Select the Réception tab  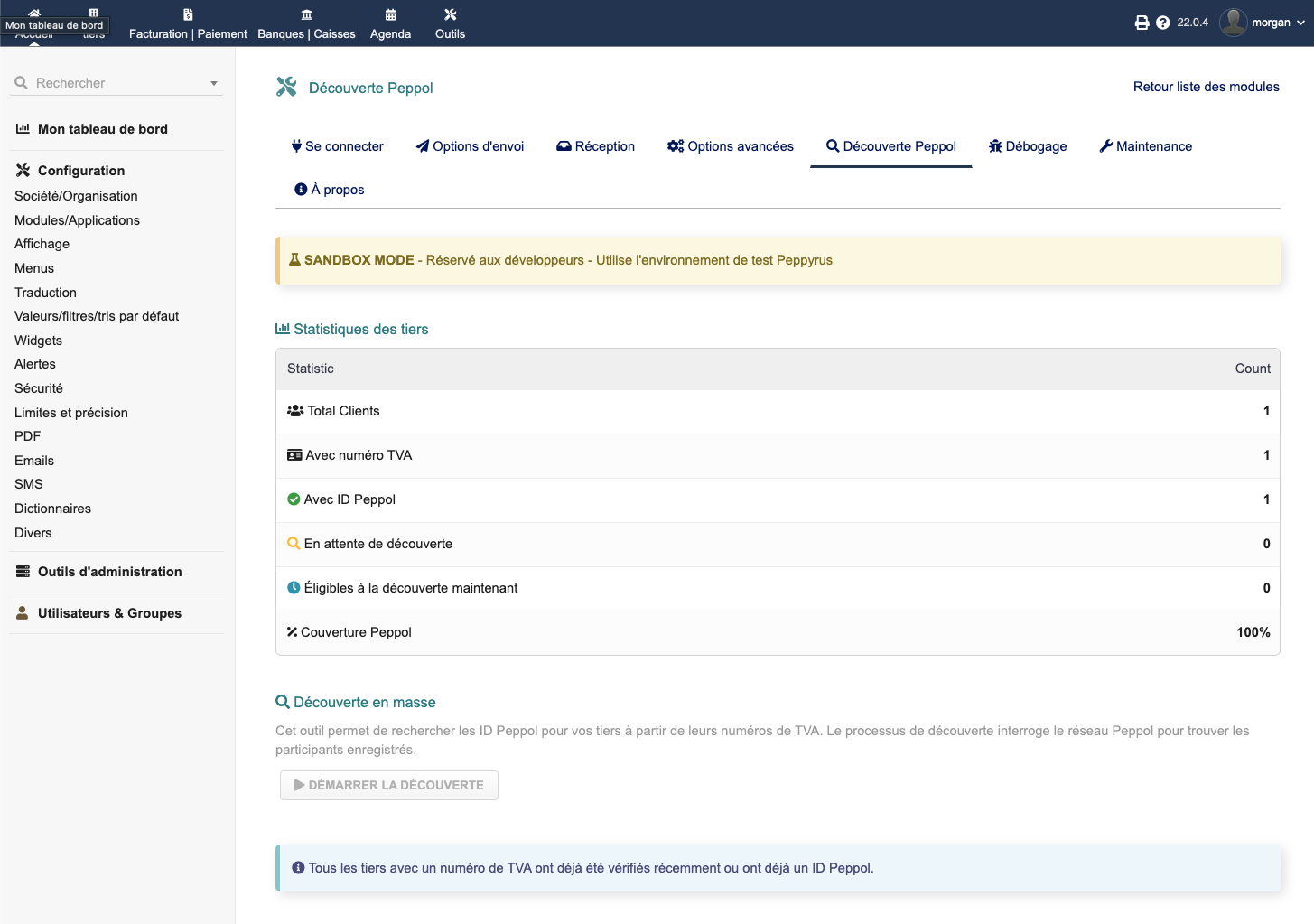point(595,146)
